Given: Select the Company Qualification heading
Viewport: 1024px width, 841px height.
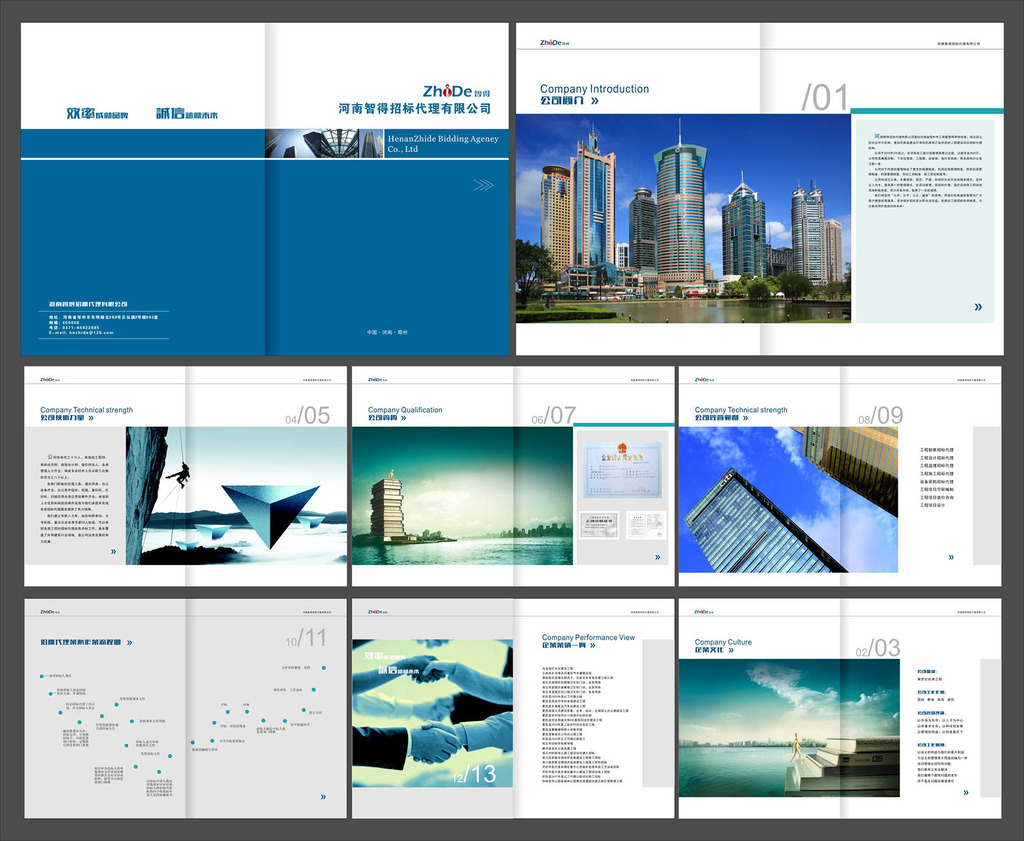Looking at the screenshot, I should pyautogui.click(x=405, y=410).
